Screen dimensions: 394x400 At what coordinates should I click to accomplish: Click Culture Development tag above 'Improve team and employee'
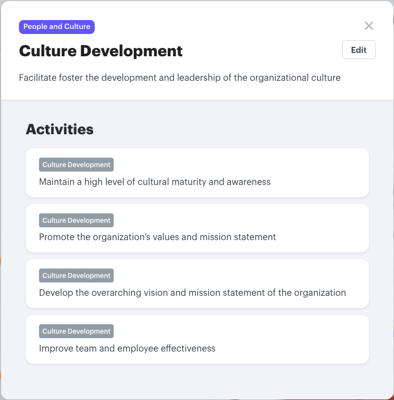76,331
